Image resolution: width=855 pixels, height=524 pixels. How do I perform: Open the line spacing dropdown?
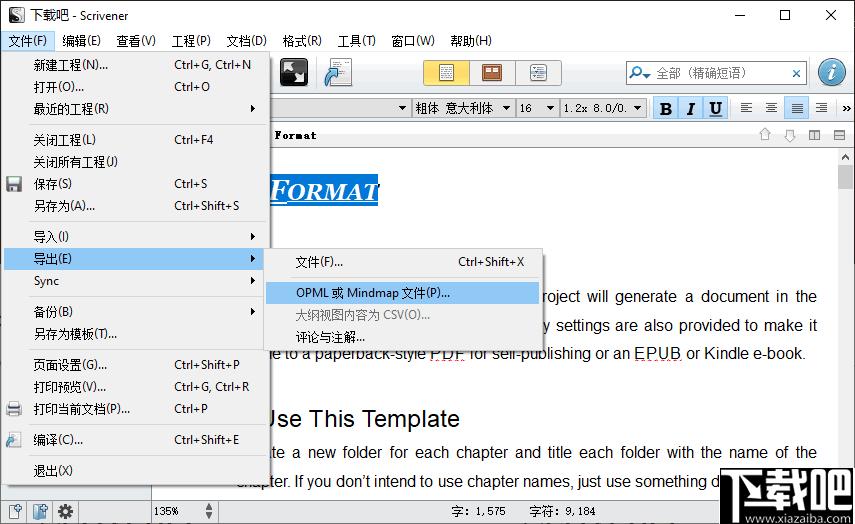[602, 108]
